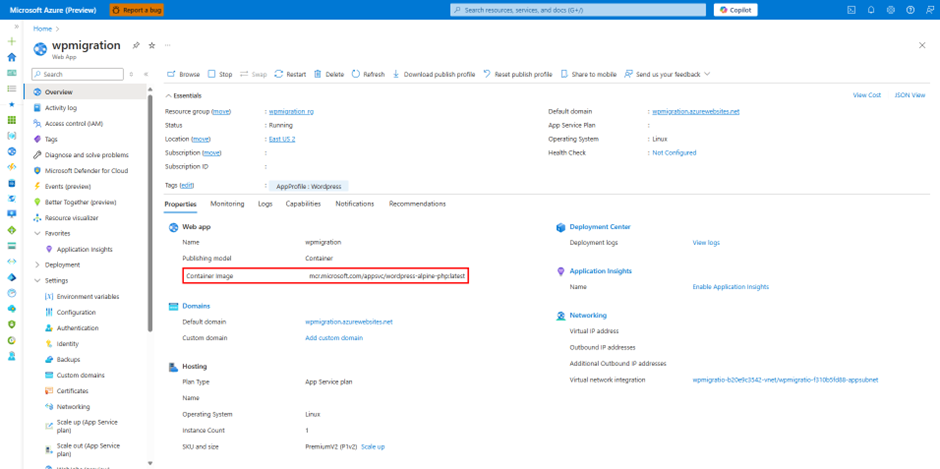940x469 pixels.
Task: Switch to the Capabilities tab
Action: (x=303, y=204)
